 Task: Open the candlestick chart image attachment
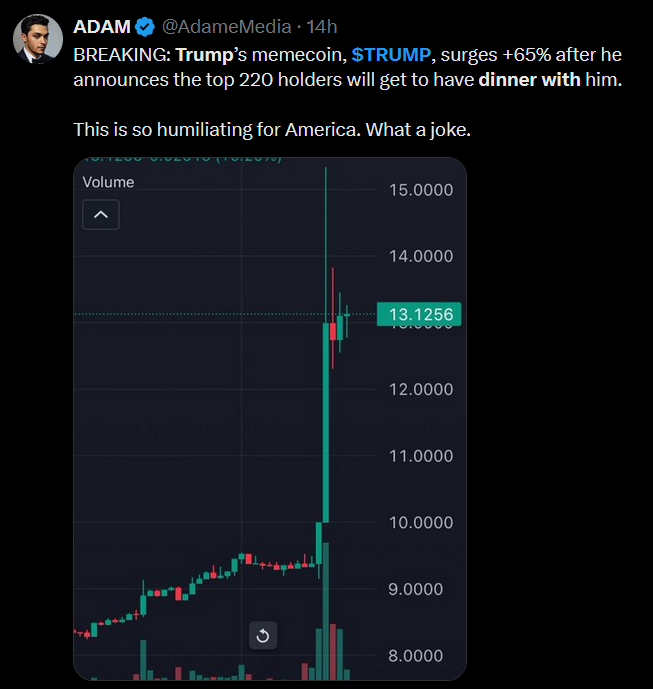click(270, 419)
